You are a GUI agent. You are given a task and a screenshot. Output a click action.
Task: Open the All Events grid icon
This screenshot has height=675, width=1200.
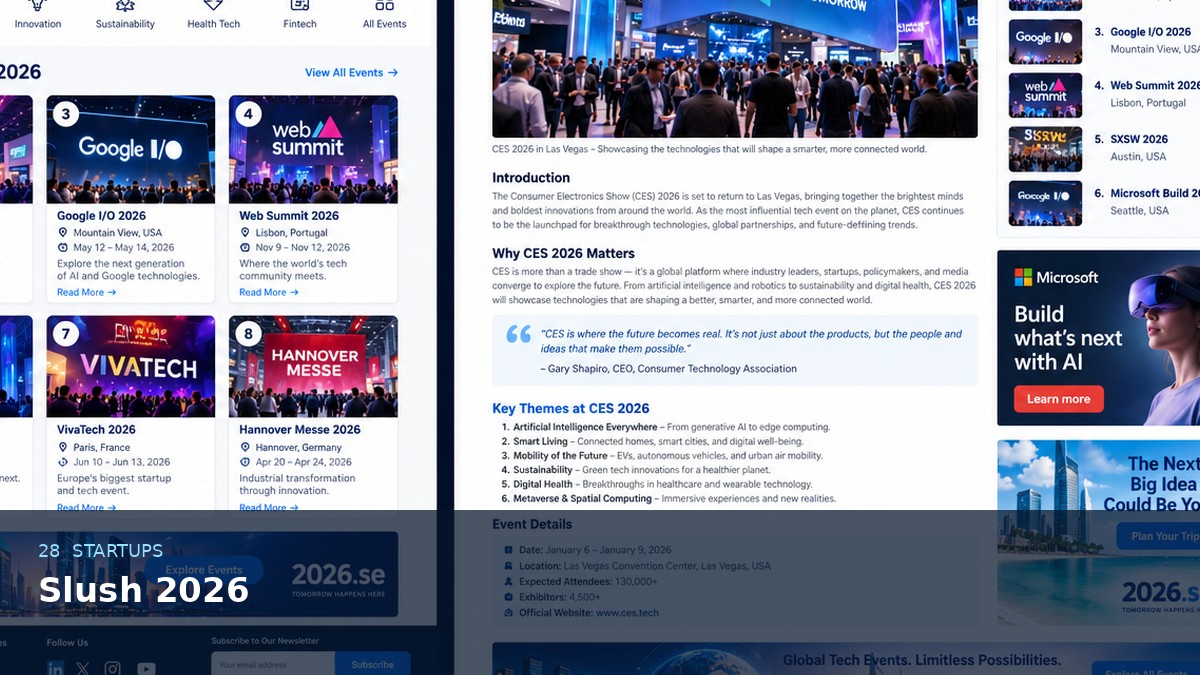pyautogui.click(x=384, y=5)
